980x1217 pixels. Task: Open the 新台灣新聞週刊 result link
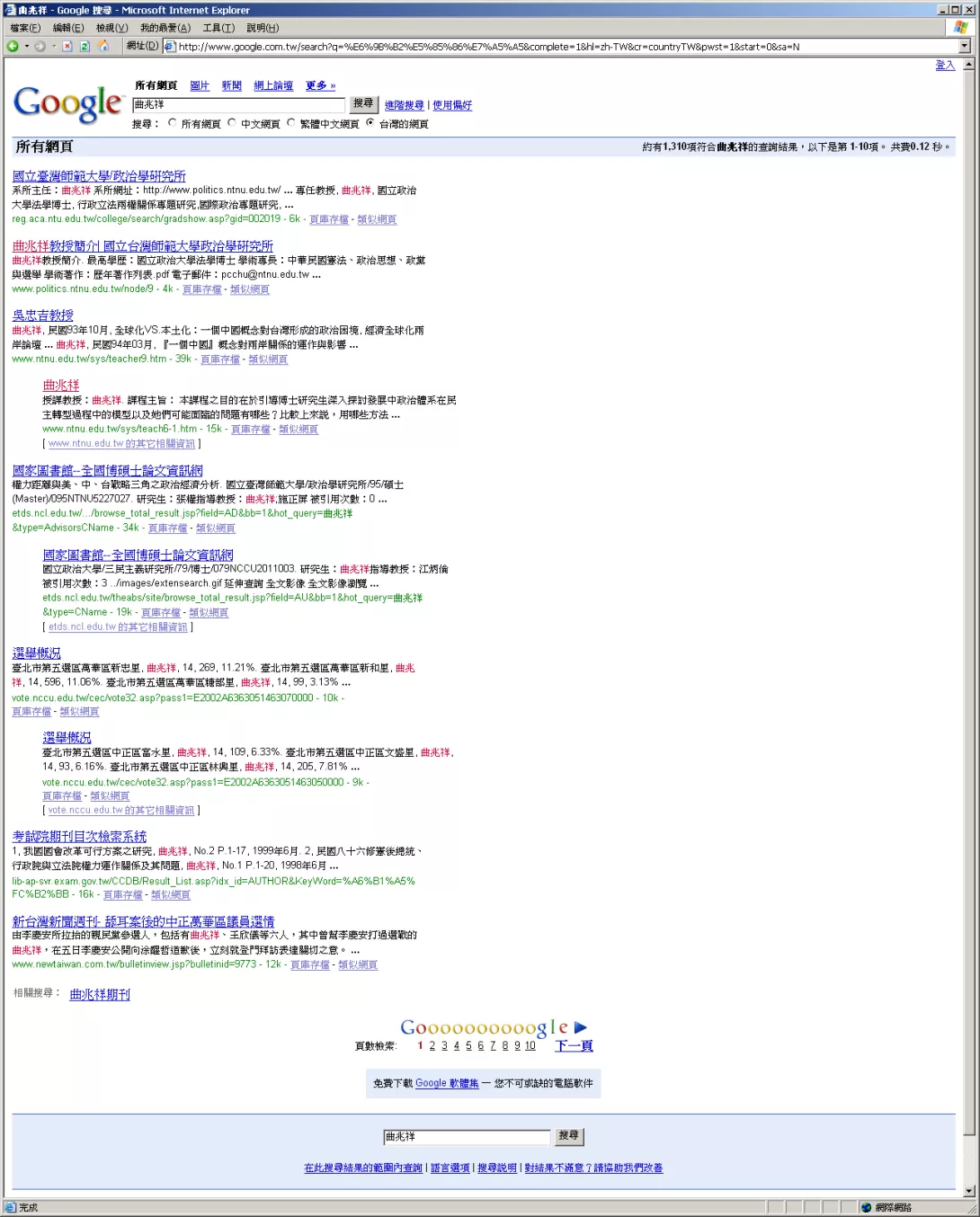tap(143, 921)
